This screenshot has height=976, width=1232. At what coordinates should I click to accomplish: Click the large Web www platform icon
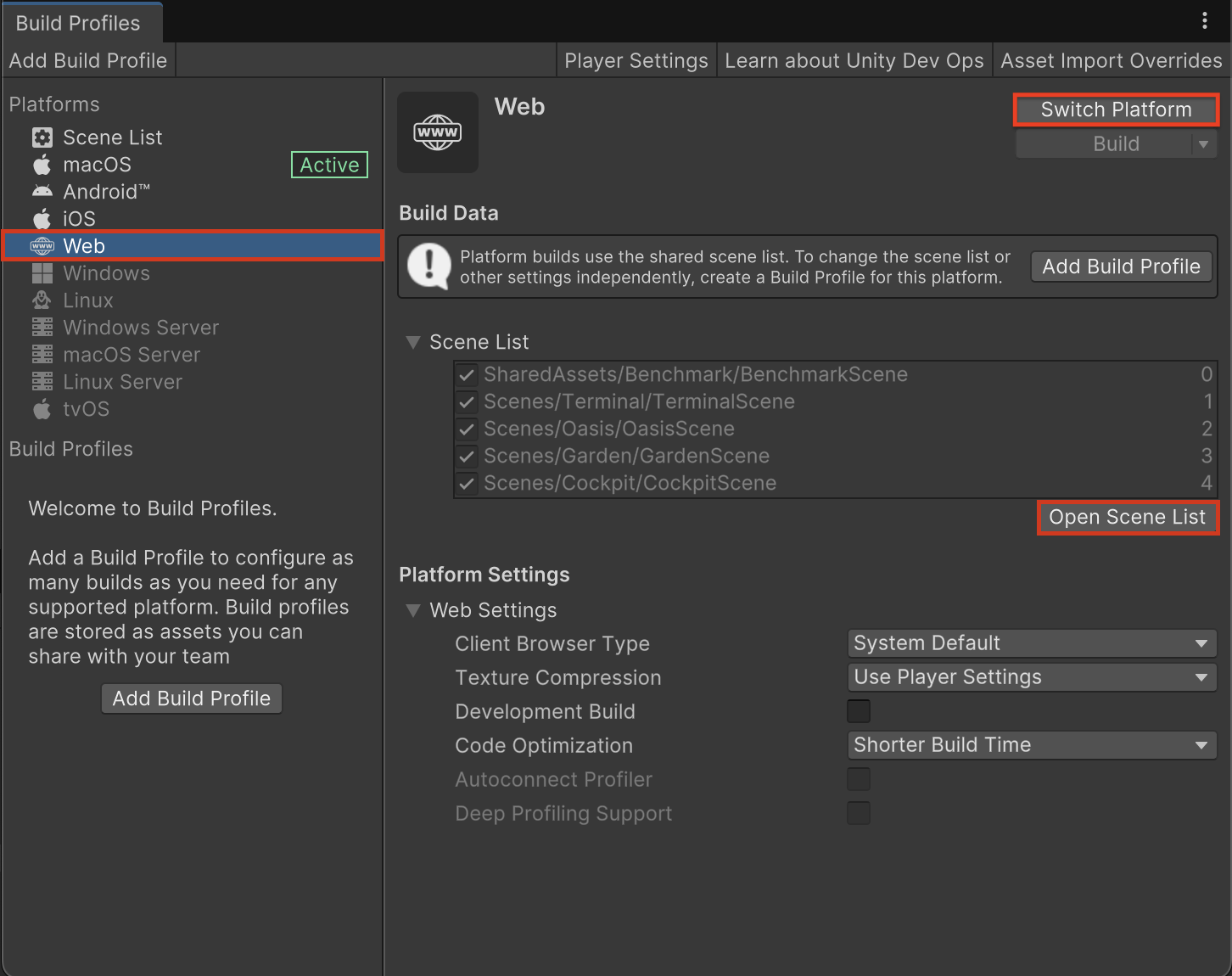tap(438, 132)
